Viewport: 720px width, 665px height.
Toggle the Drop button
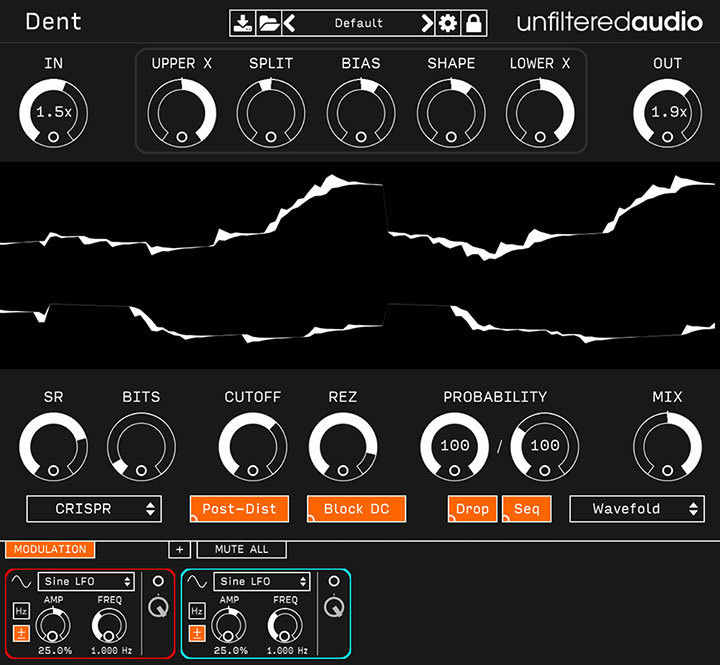click(472, 509)
